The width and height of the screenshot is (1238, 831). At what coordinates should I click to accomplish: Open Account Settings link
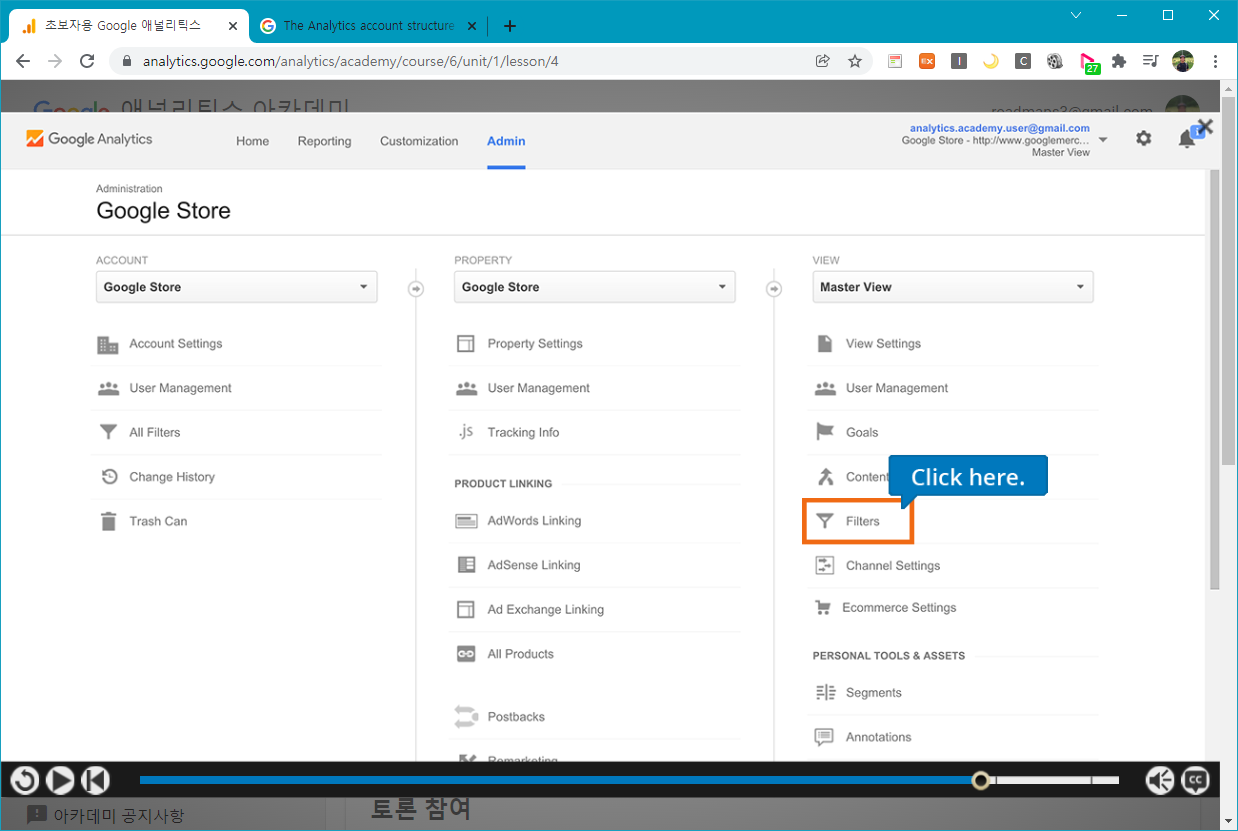pos(176,344)
